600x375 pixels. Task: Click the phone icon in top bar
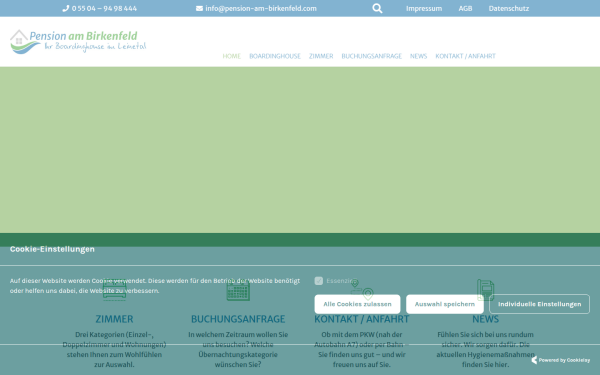click(65, 8)
